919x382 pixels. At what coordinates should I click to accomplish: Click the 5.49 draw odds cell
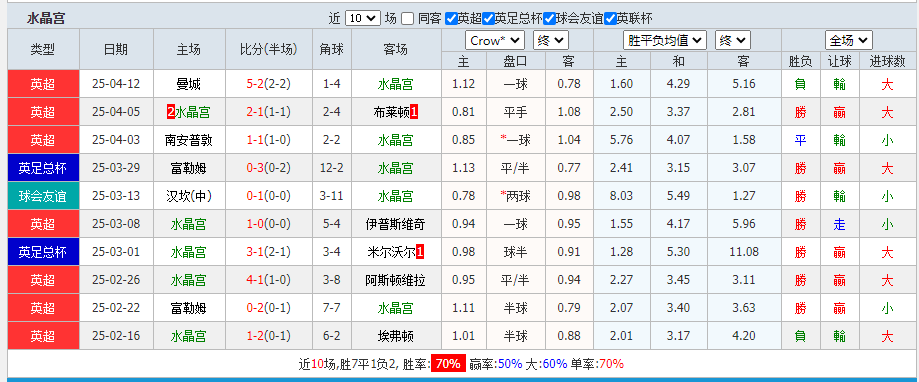[x=679, y=196]
